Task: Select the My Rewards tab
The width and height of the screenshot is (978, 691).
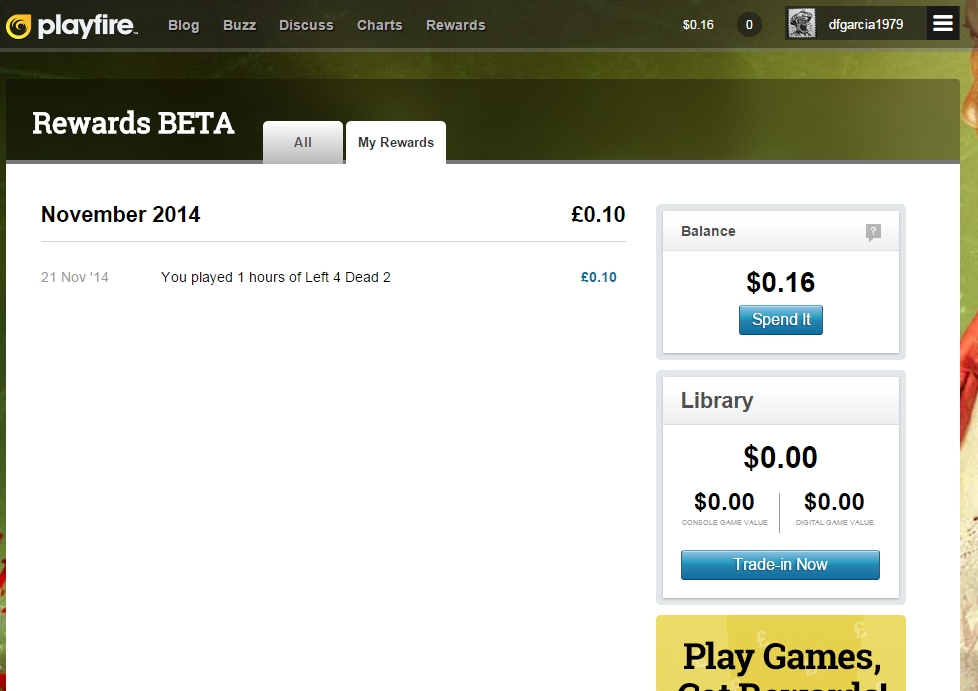Action: coord(396,142)
